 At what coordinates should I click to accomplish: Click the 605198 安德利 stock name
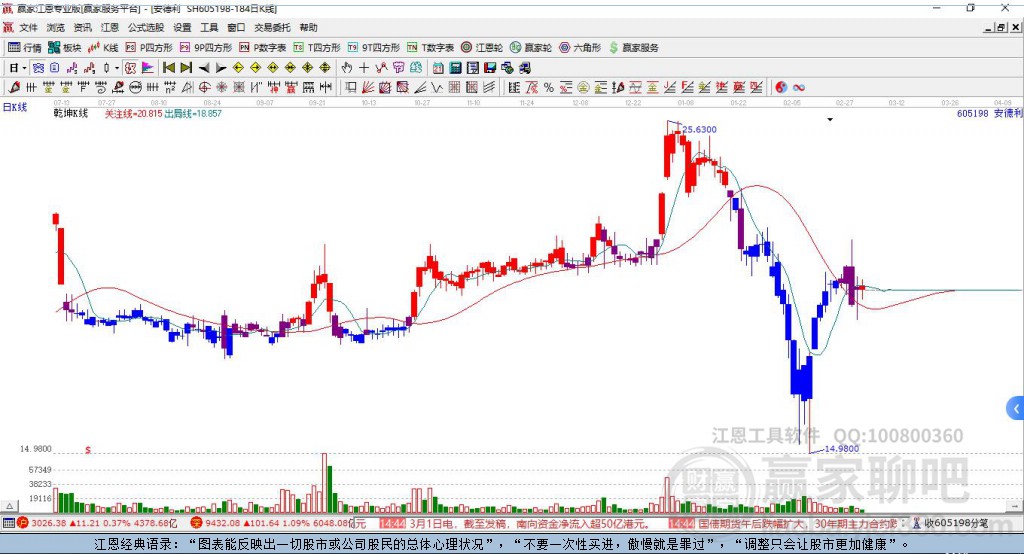pos(989,114)
